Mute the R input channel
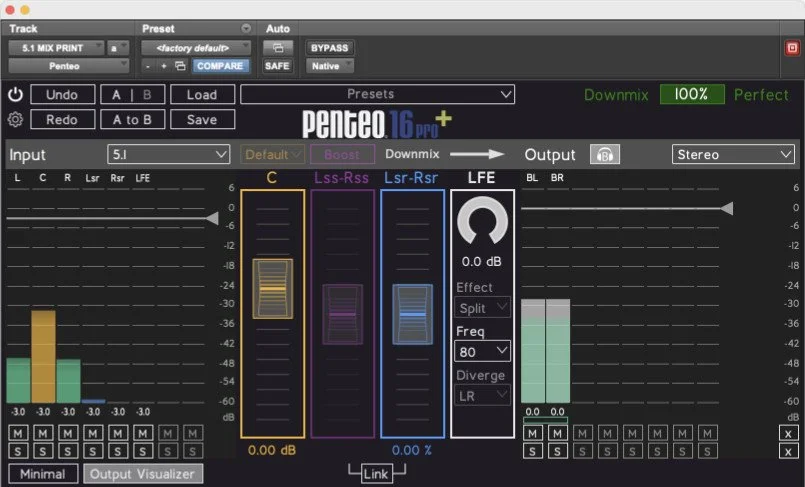 pyautogui.click(x=68, y=434)
